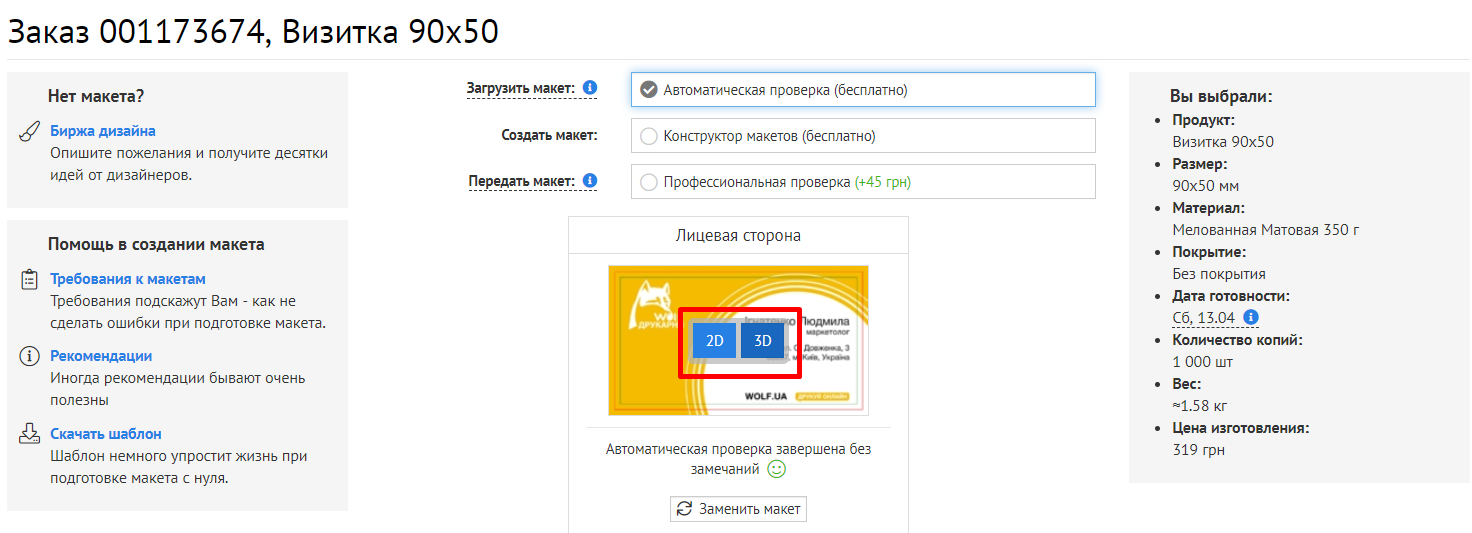
Task: Switch preview to 2D view
Action: tap(715, 341)
